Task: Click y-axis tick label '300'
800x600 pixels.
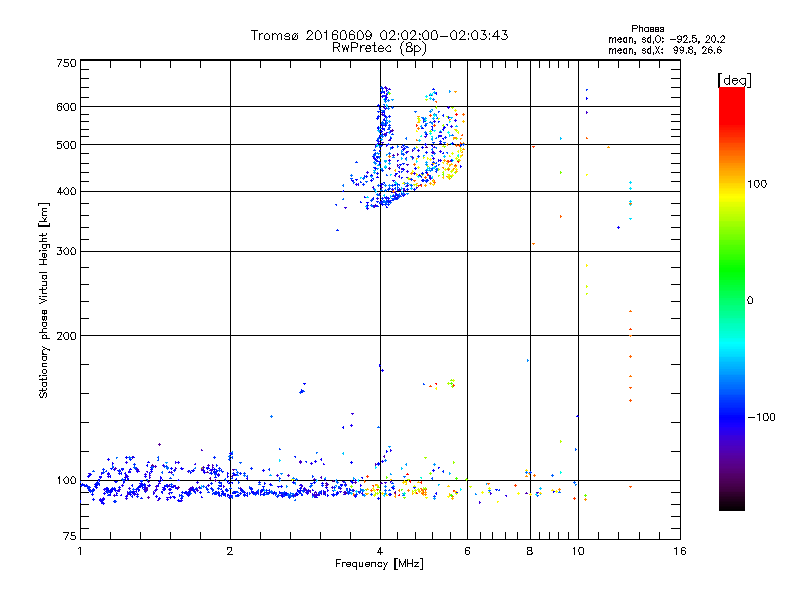Action: click(x=66, y=252)
